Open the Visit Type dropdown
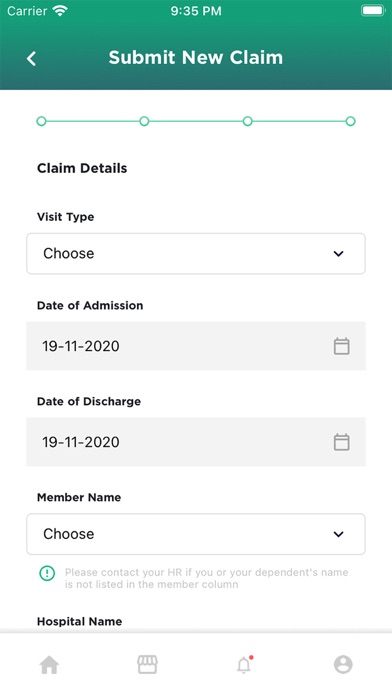Image resolution: width=392 pixels, height=696 pixels. coord(196,253)
